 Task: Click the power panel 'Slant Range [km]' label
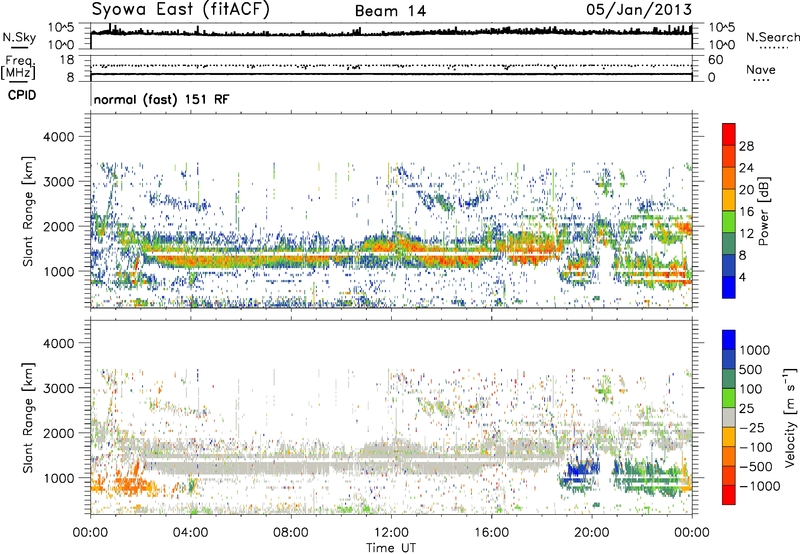click(x=28, y=211)
